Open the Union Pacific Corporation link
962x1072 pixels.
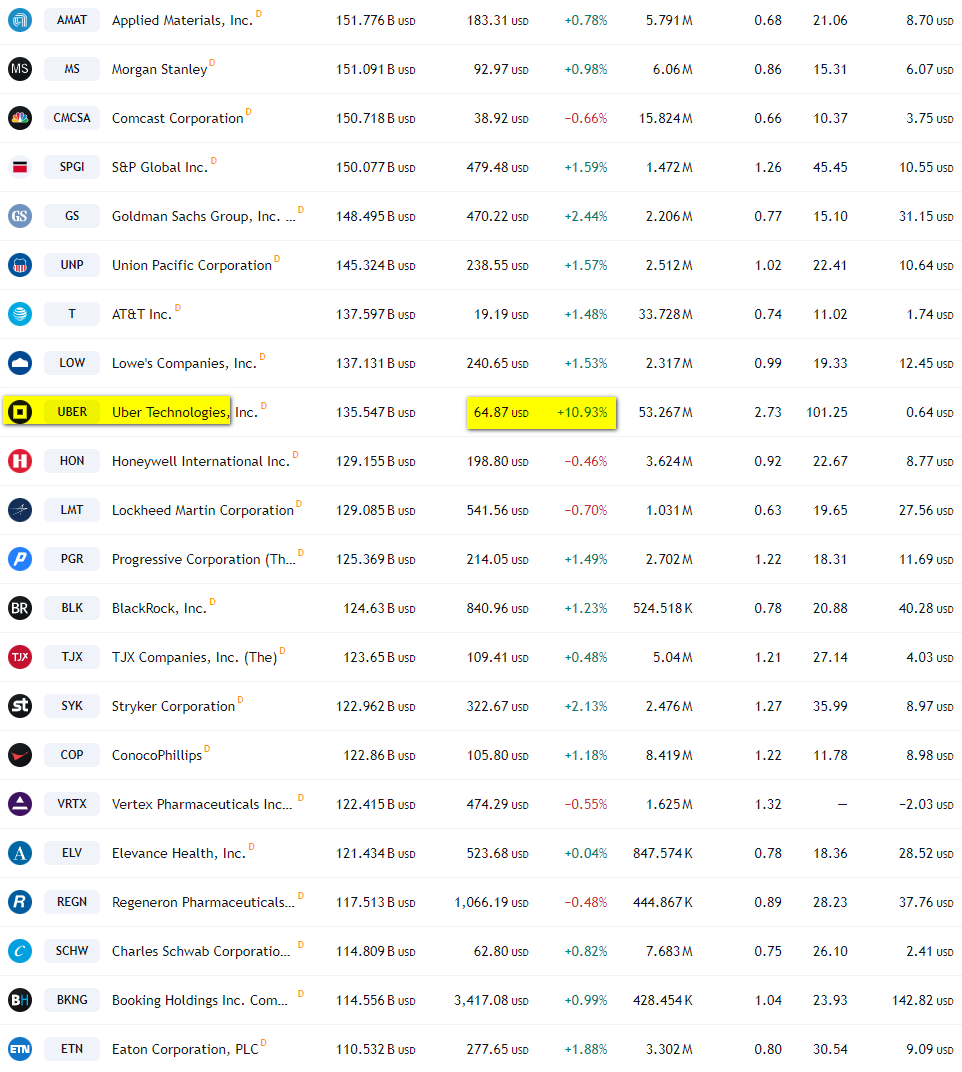click(192, 265)
